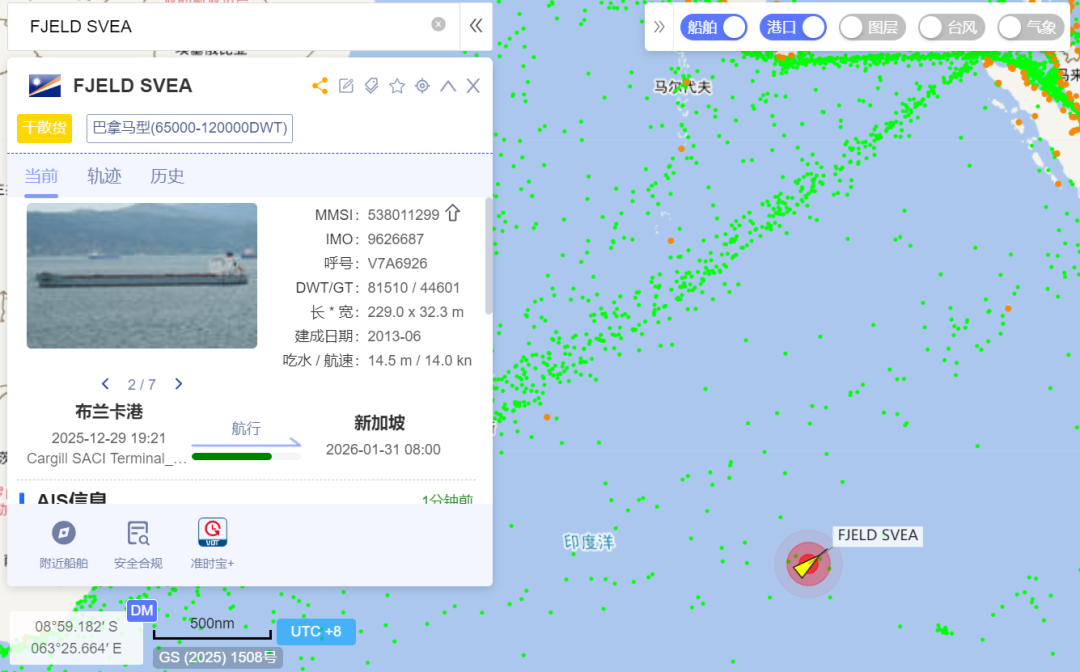Image resolution: width=1080 pixels, height=672 pixels.
Task: Click the up arrow next to MMSI number
Action: 453,213
